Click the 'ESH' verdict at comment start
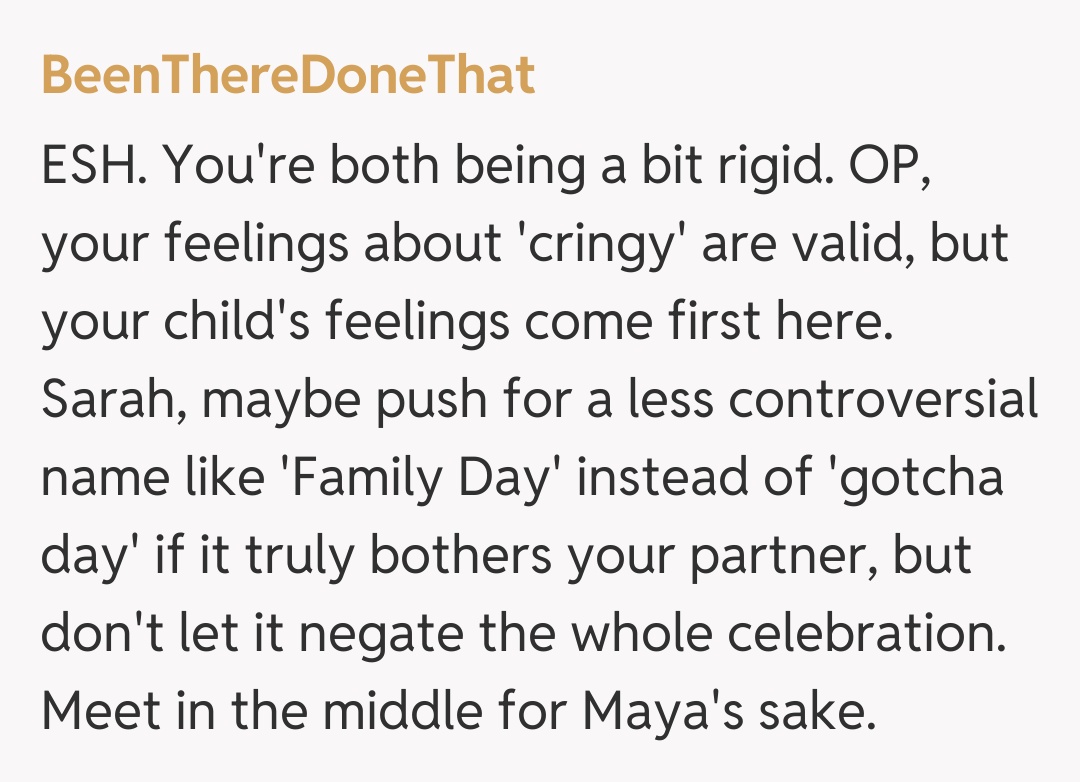 pos(94,167)
